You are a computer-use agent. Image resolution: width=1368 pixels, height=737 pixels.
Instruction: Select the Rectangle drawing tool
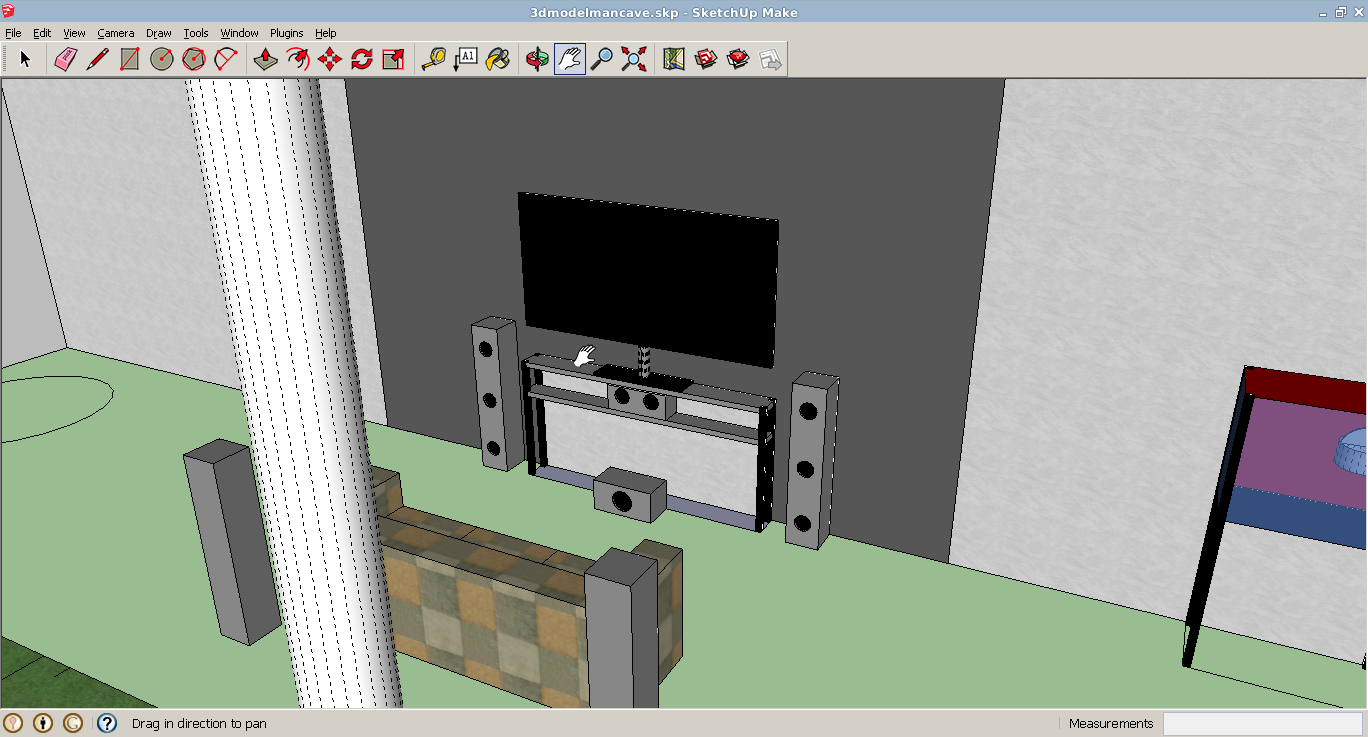pyautogui.click(x=129, y=59)
